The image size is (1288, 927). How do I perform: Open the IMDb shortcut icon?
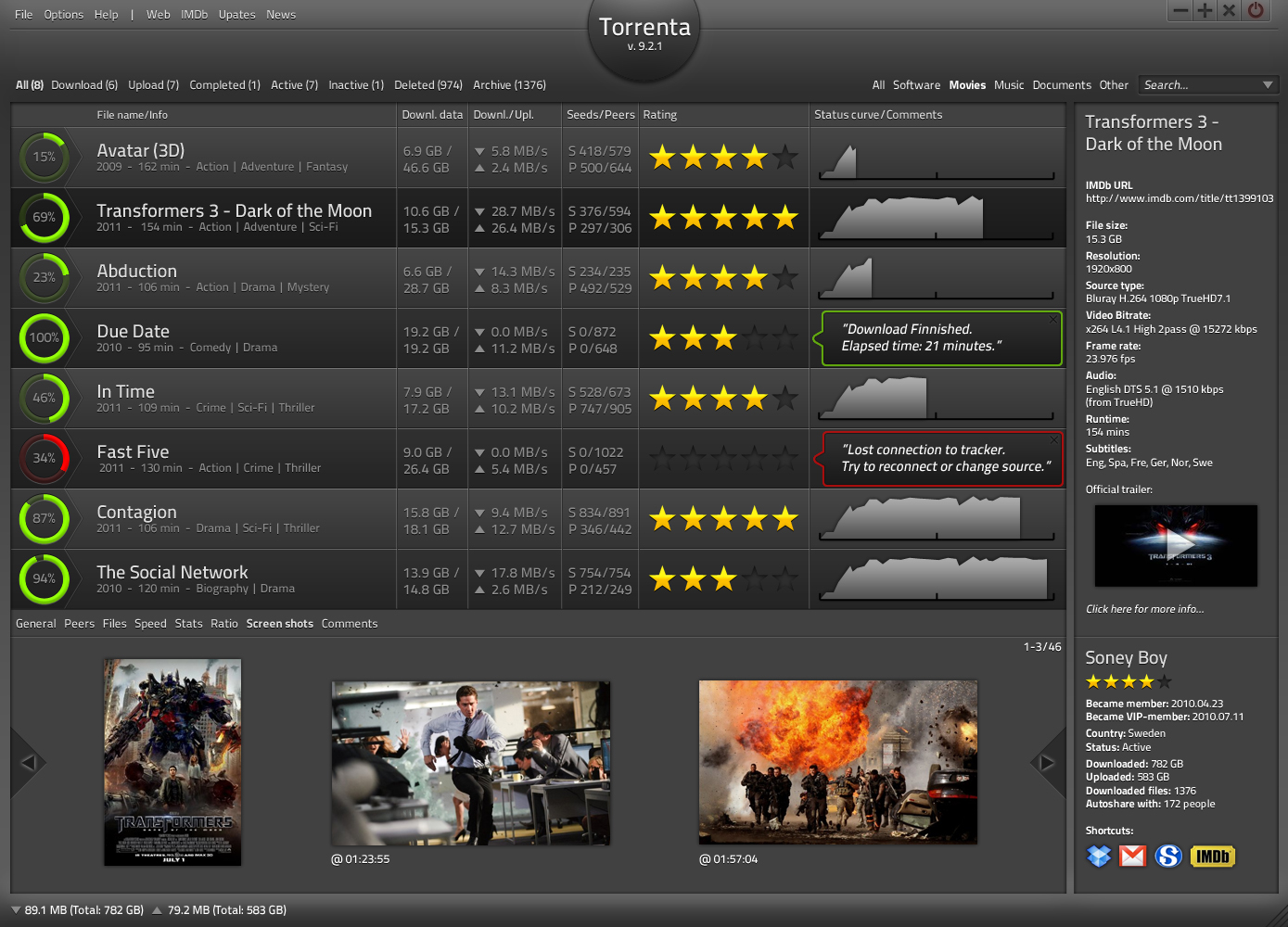click(1212, 856)
